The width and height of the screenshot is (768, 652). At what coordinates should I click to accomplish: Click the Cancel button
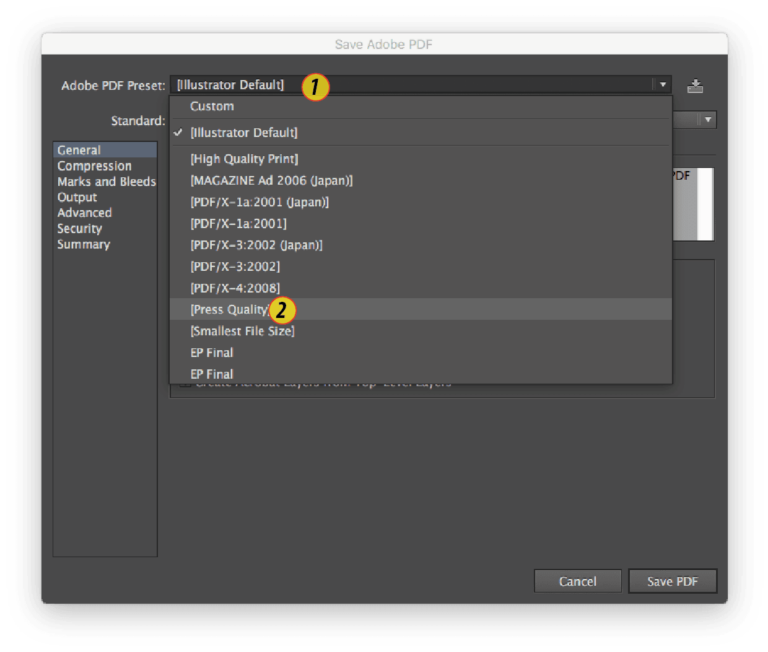[x=578, y=581]
